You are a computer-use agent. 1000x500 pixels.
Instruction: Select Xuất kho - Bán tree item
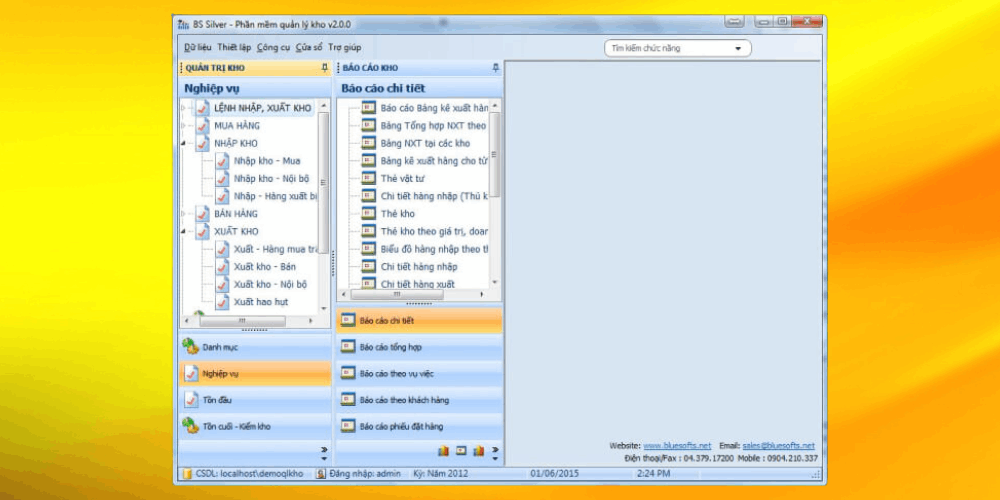(264, 267)
